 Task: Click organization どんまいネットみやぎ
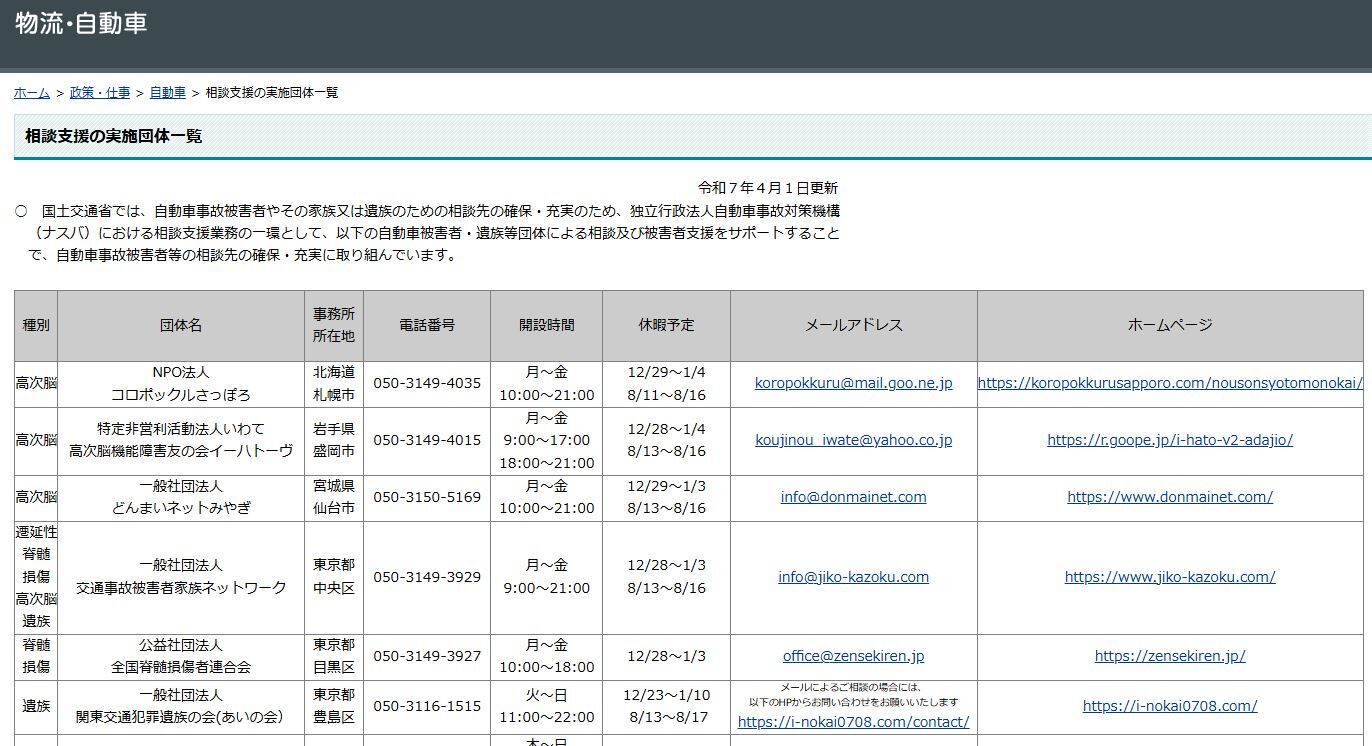181,508
